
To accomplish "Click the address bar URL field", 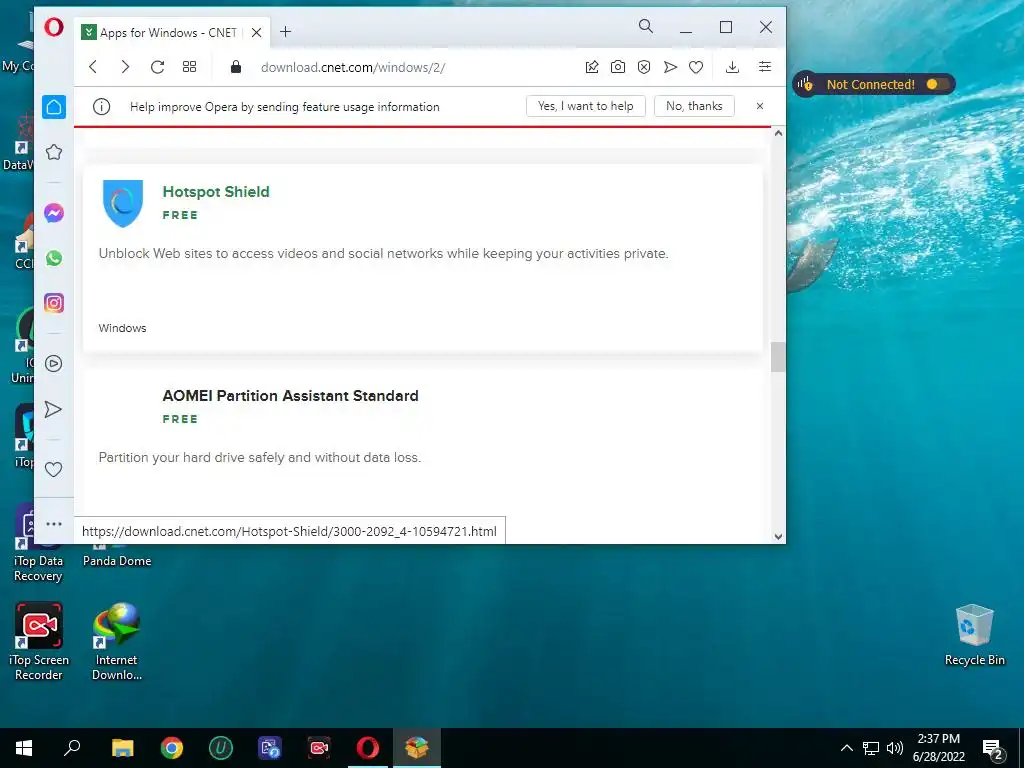I will tap(353, 67).
